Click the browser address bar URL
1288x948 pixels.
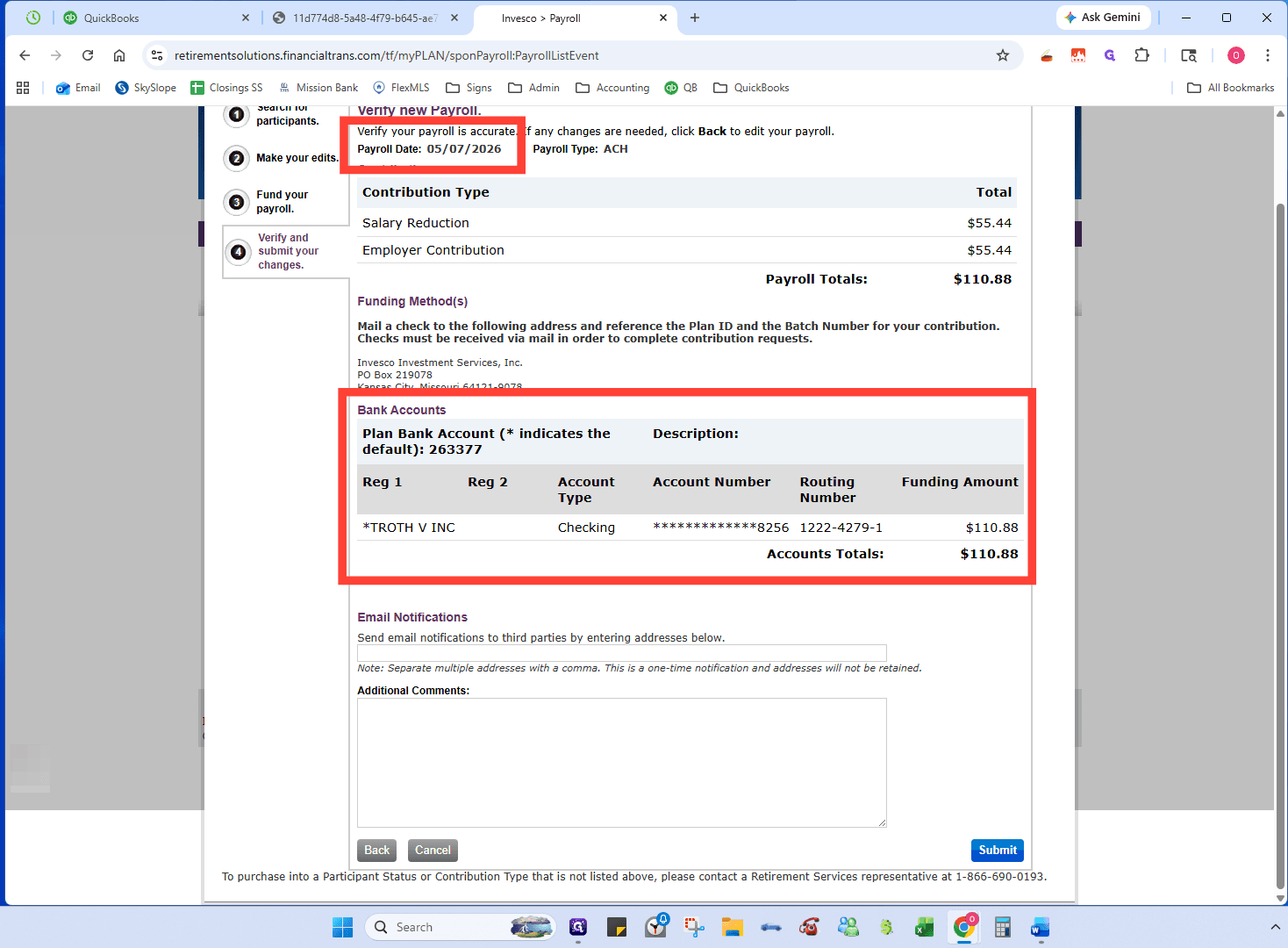tap(387, 55)
